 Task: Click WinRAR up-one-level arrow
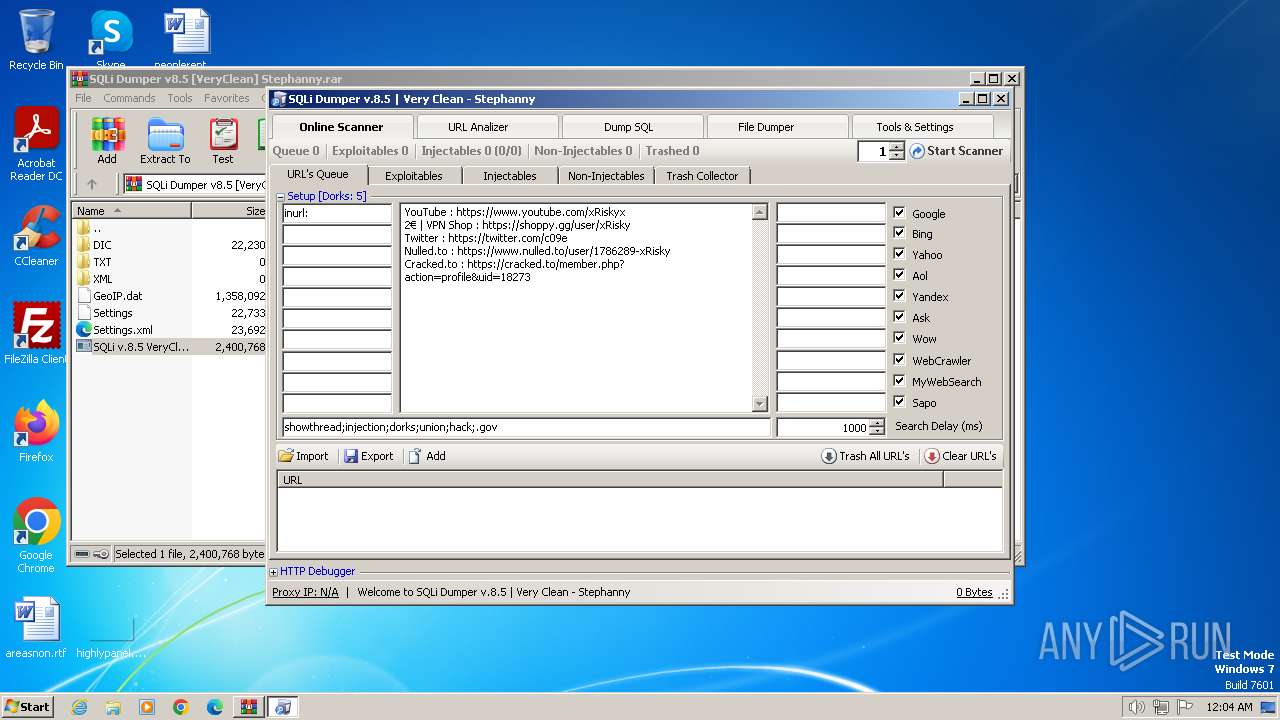click(x=92, y=185)
